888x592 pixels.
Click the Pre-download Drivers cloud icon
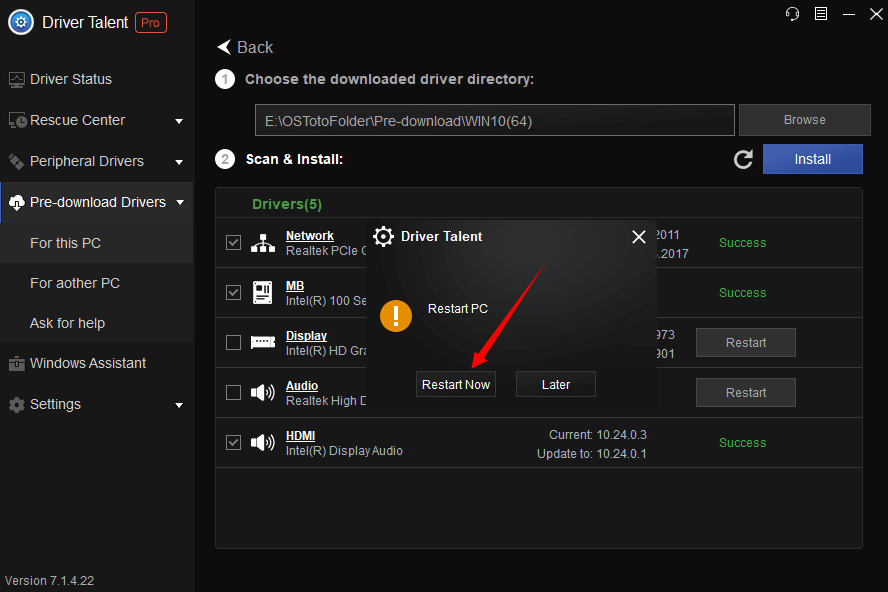coord(16,202)
